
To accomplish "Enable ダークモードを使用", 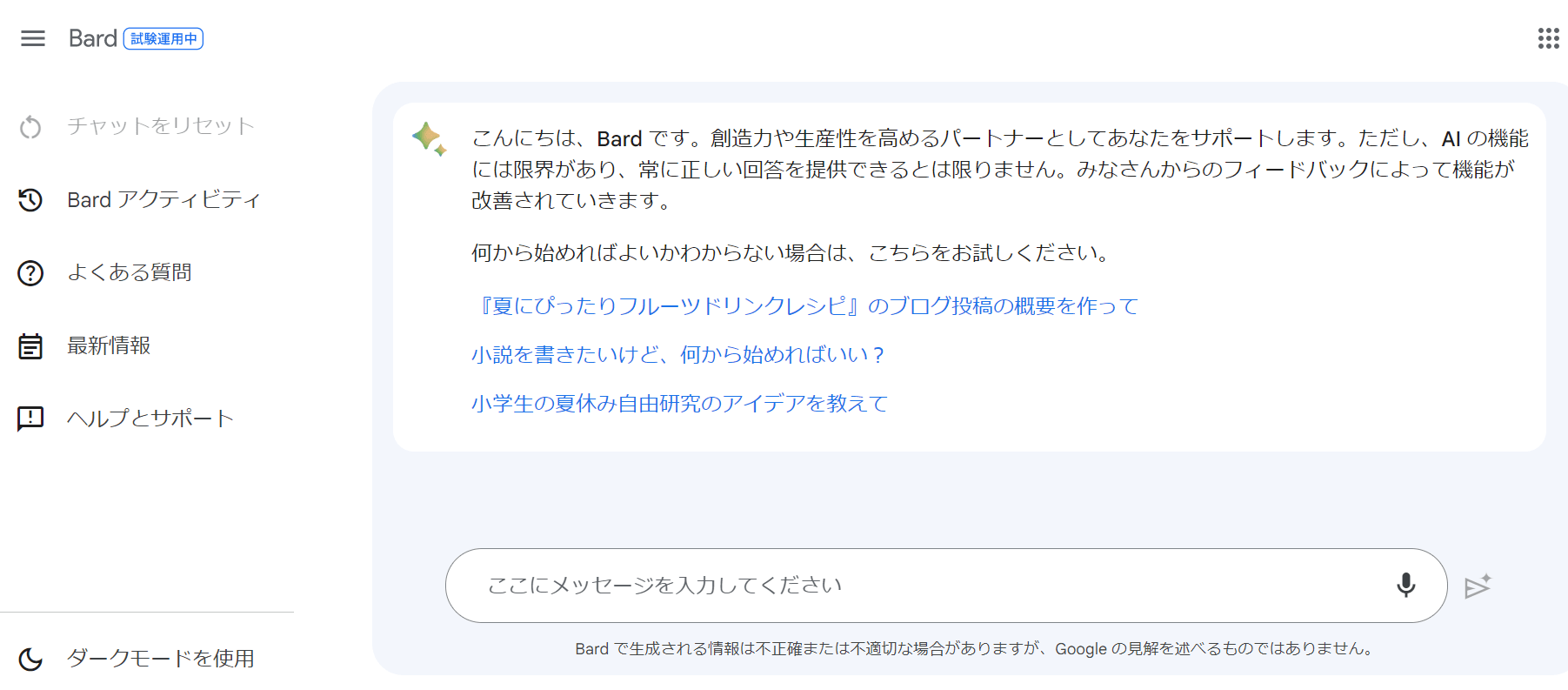I will coord(161,659).
